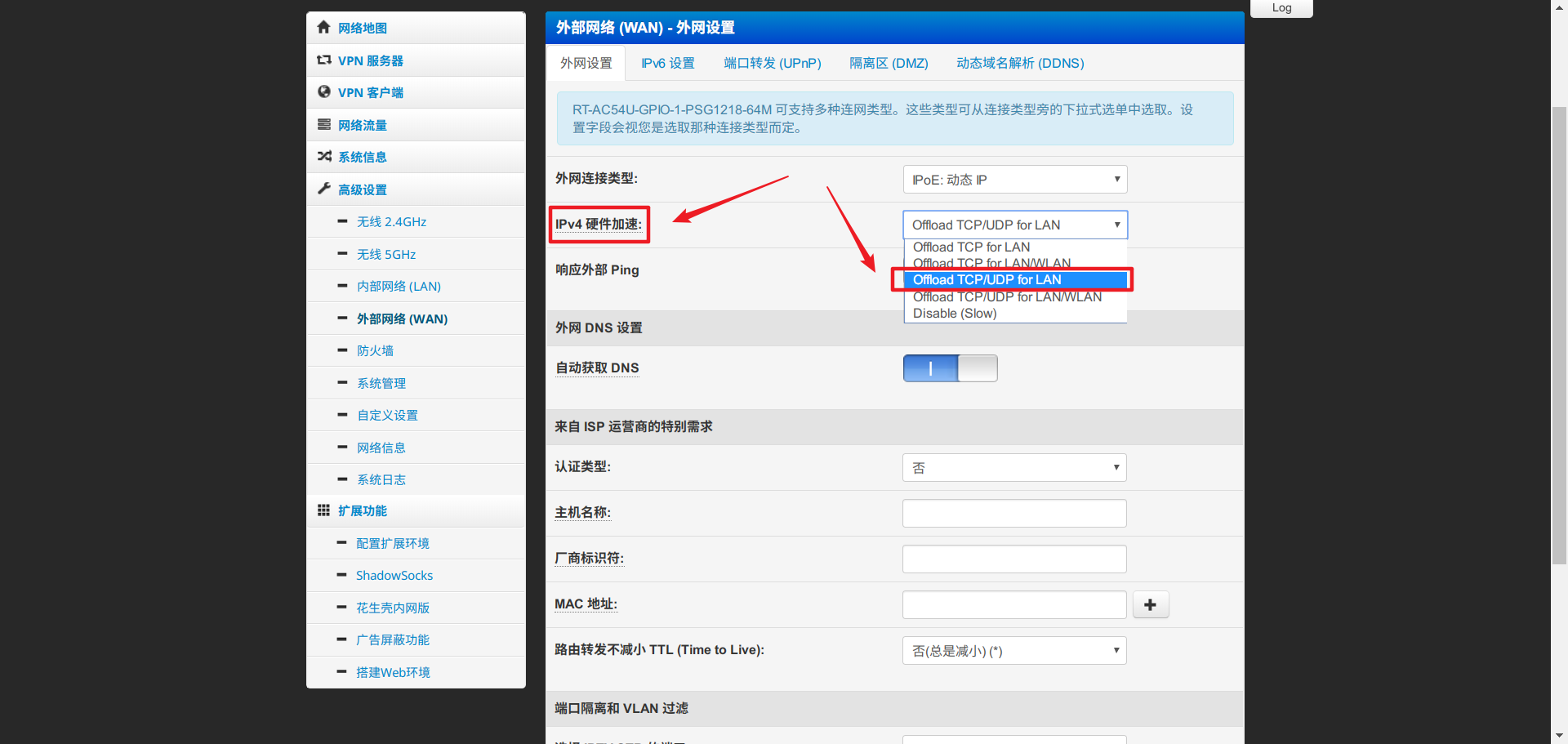Type in the 主机名称 input field
Screen dimensions: 1568x744
point(1014,512)
